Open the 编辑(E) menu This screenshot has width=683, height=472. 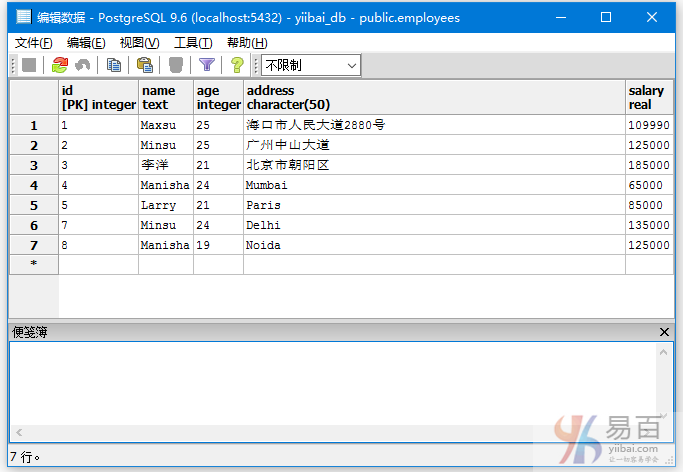pyautogui.click(x=86, y=42)
